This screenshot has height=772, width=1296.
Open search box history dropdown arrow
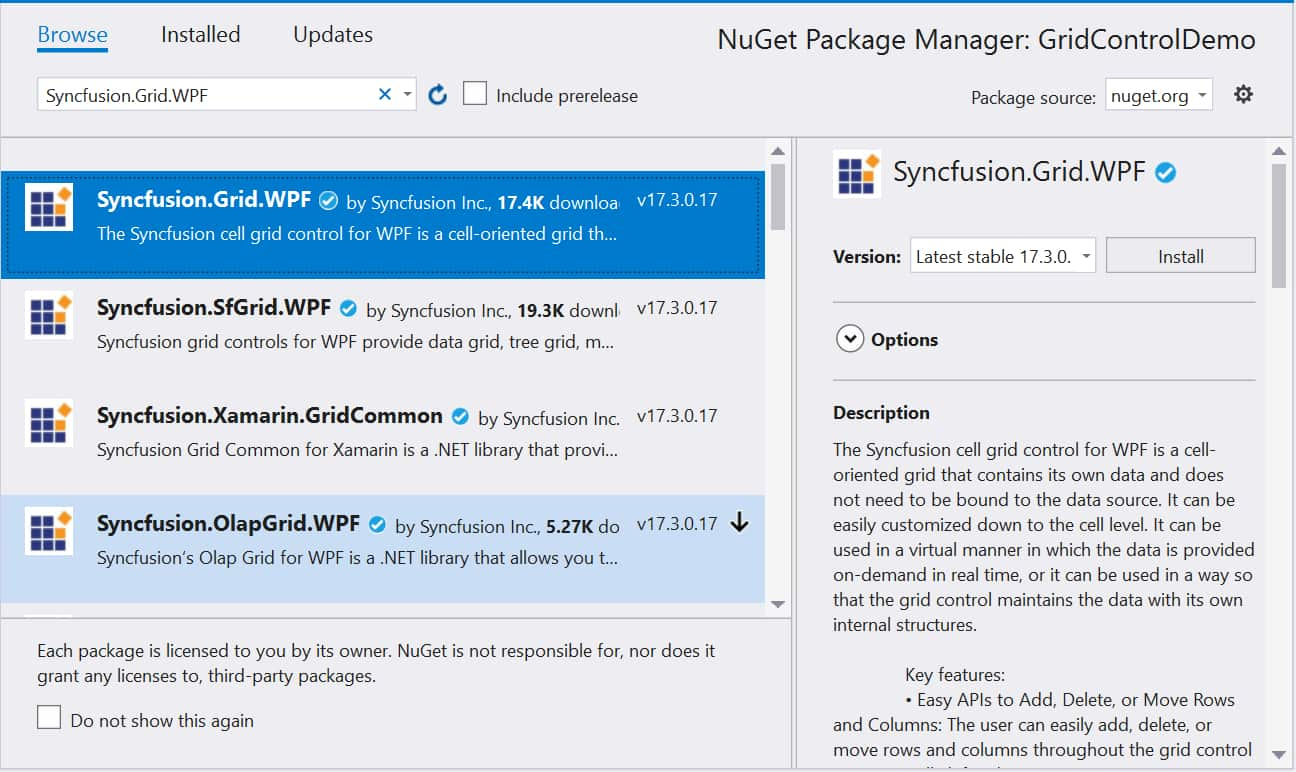(407, 95)
